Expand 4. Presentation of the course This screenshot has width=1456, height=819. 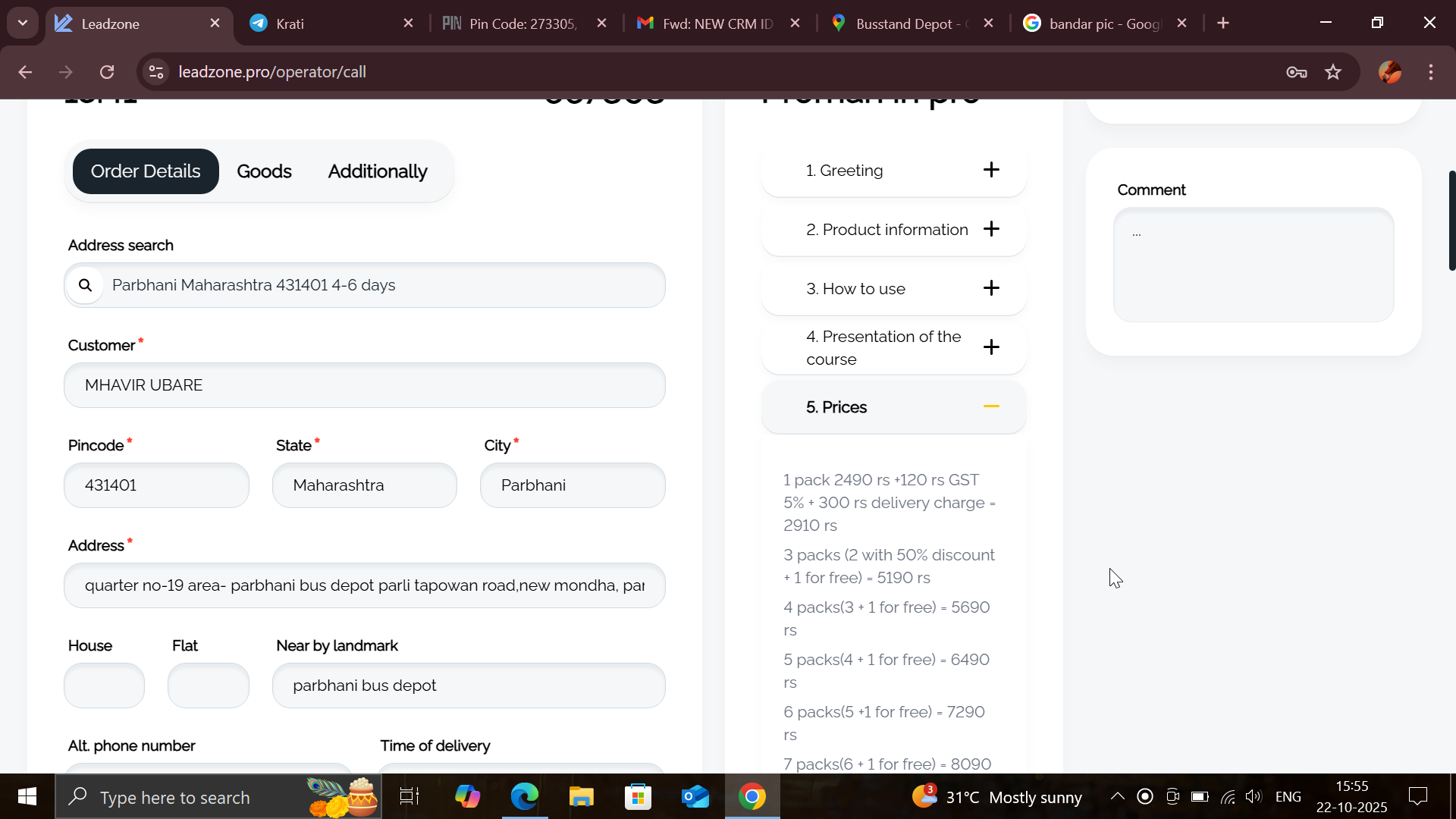point(990,347)
